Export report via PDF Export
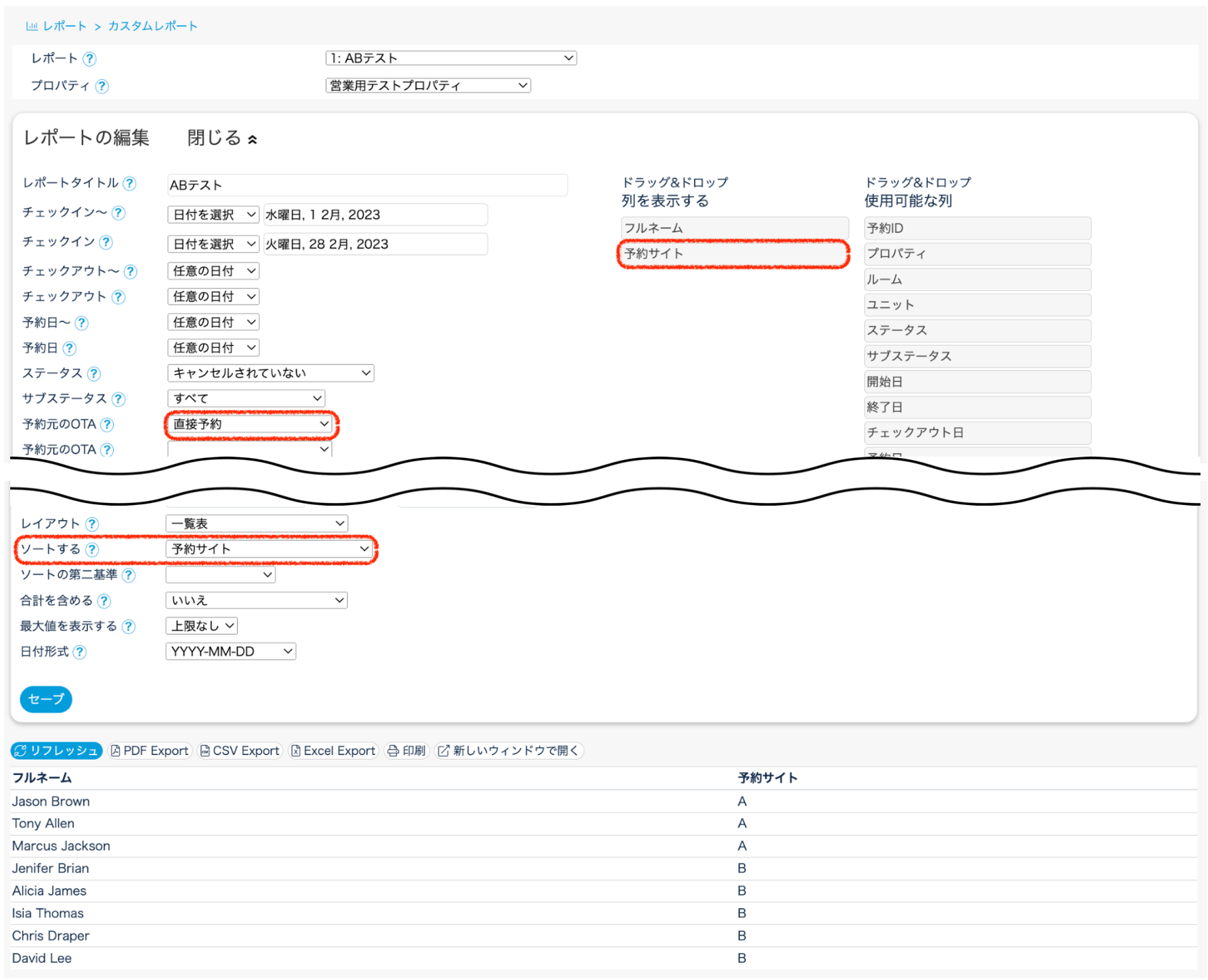 tap(150, 750)
